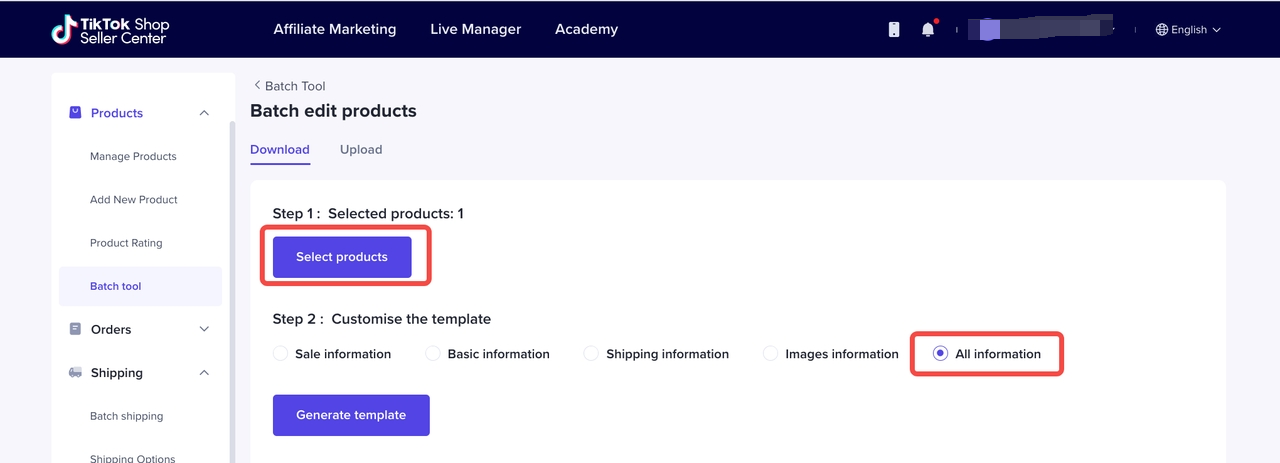Choose the Basic information radio option

pos(433,354)
